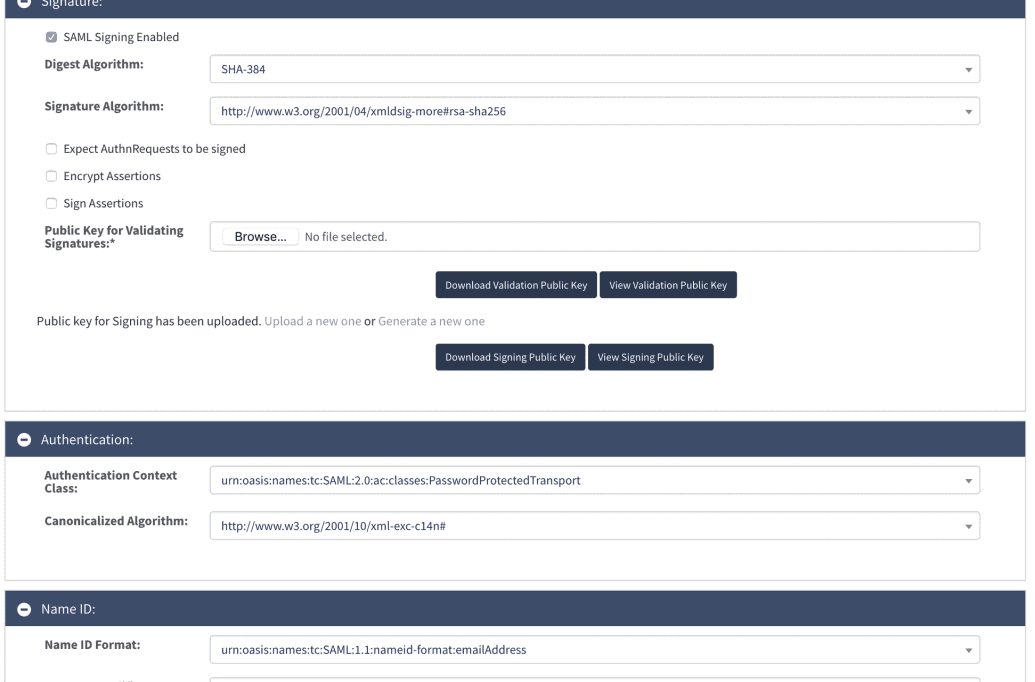Open the Name ID Format dropdown
Image resolution: width=1035 pixels, height=682 pixels.
coord(594,650)
